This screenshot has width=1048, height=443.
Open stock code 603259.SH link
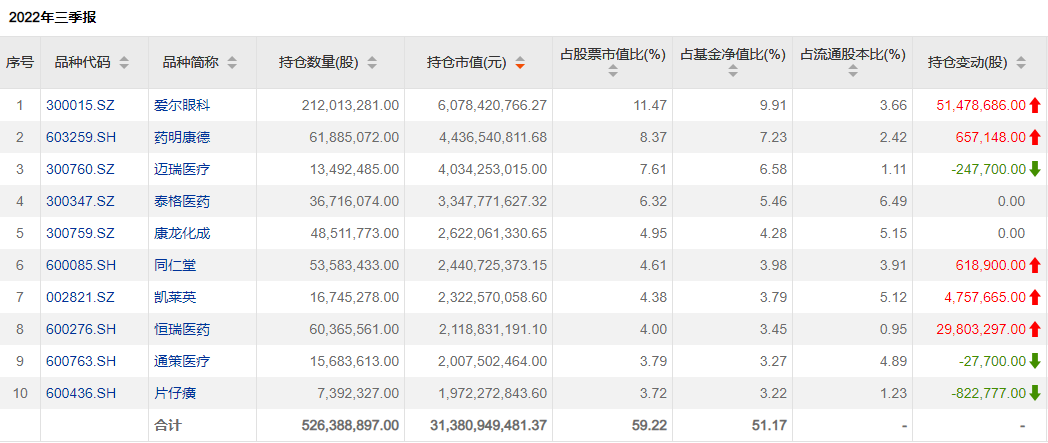click(x=81, y=137)
